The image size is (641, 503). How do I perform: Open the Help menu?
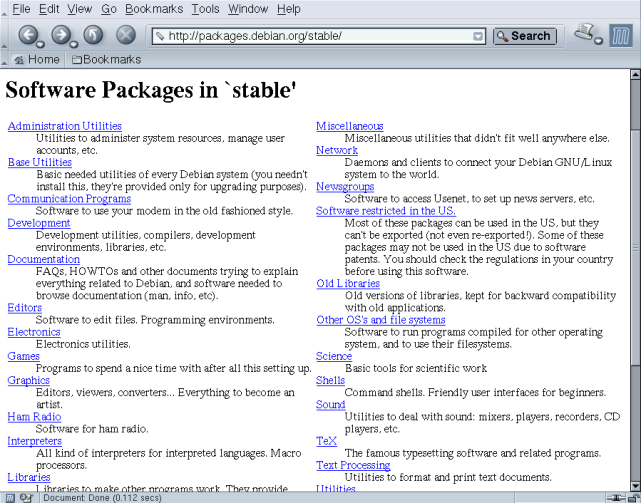point(289,9)
